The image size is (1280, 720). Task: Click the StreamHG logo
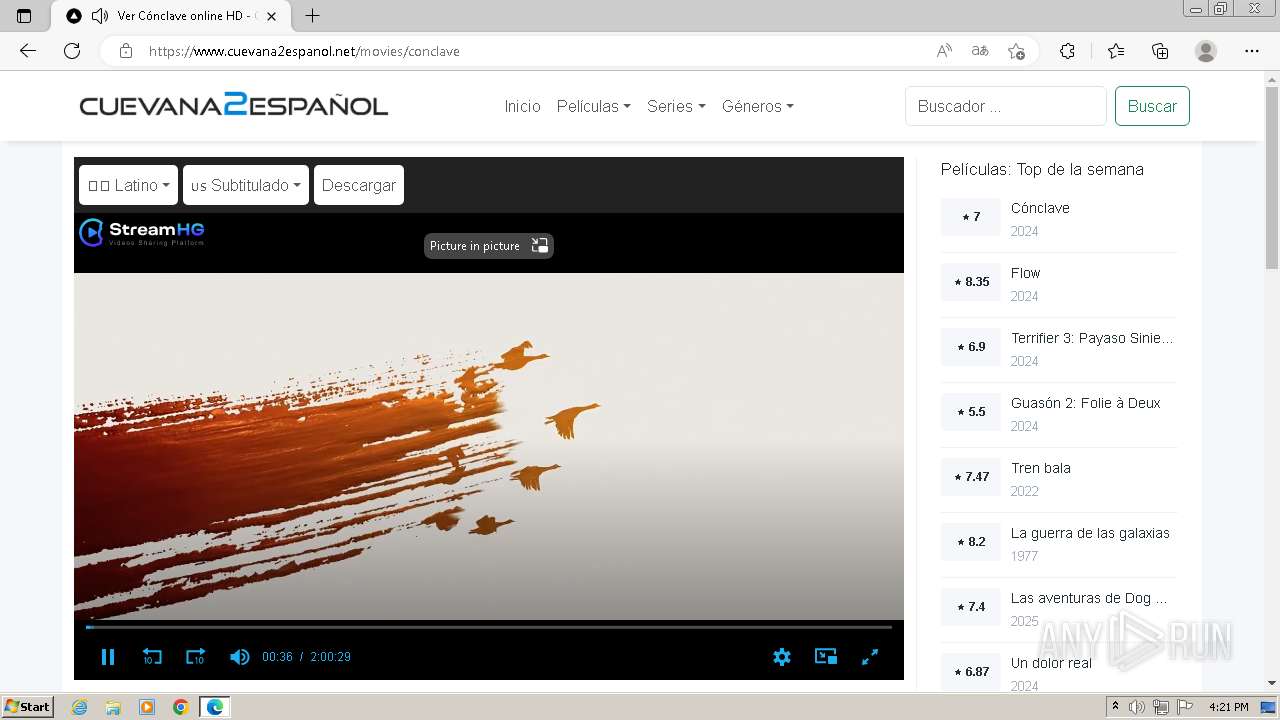pyautogui.click(x=142, y=233)
